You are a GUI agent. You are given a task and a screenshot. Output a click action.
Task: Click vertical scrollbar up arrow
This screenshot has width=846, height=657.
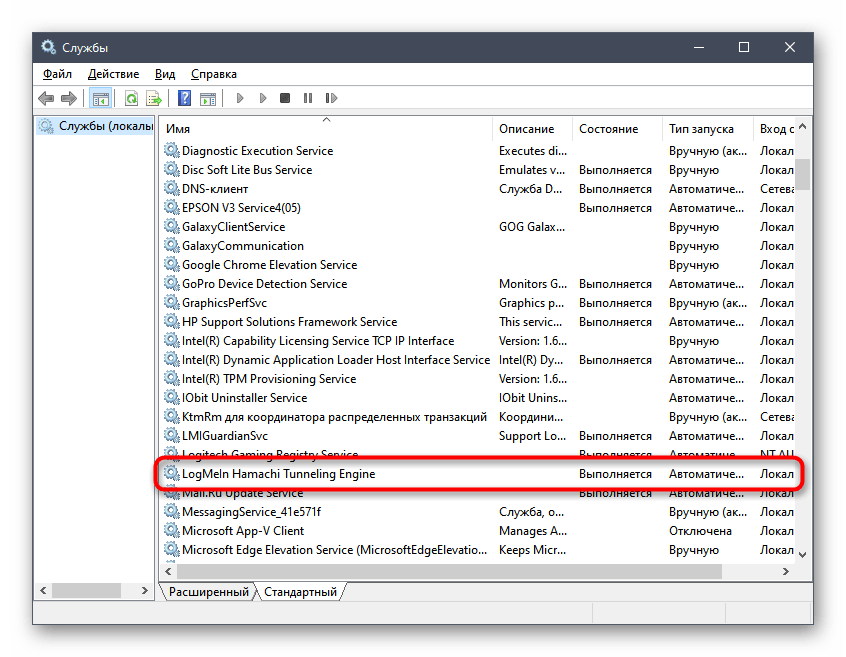click(802, 127)
